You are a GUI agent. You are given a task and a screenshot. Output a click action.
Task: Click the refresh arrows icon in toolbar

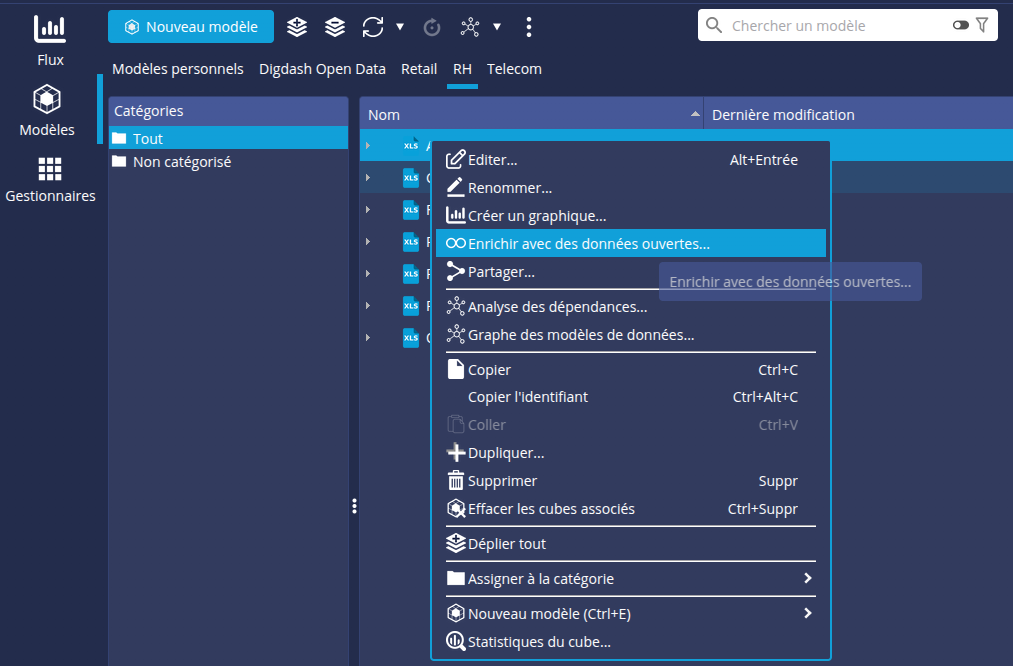[x=373, y=27]
